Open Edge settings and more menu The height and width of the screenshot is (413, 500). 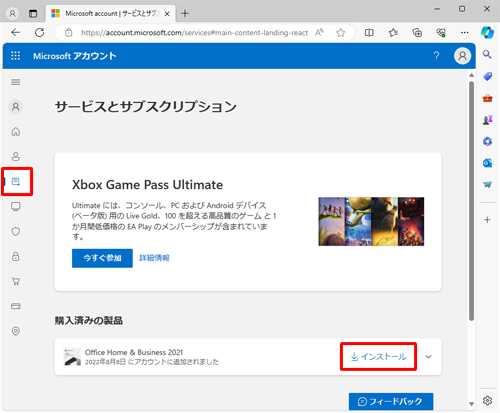tap(464, 32)
